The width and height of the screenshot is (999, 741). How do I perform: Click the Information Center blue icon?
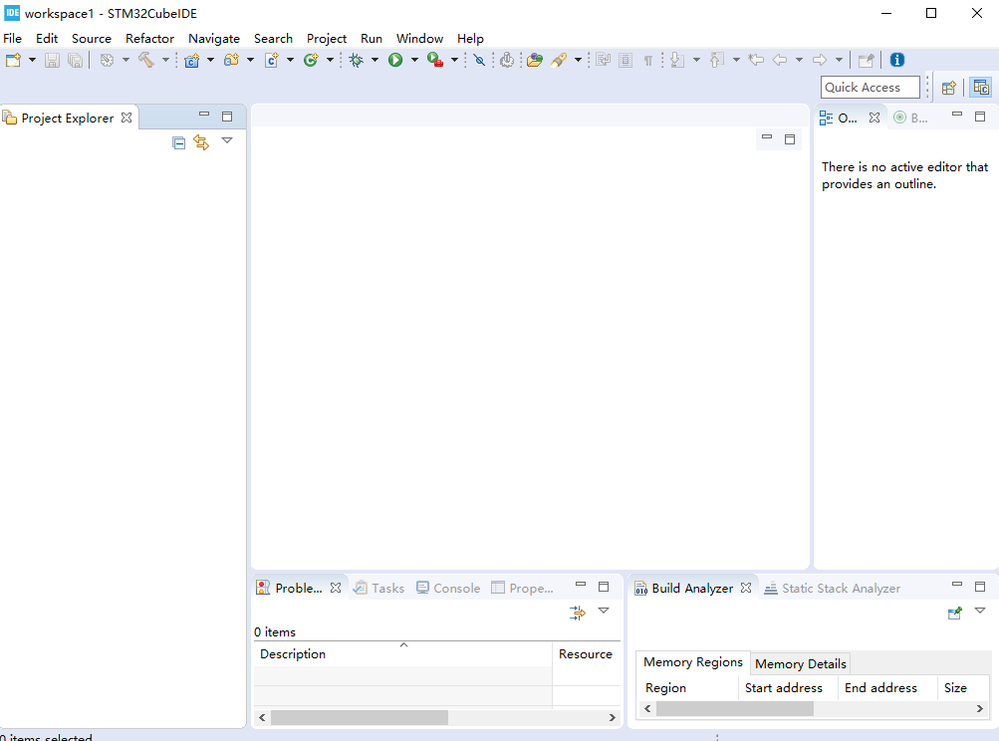897,60
